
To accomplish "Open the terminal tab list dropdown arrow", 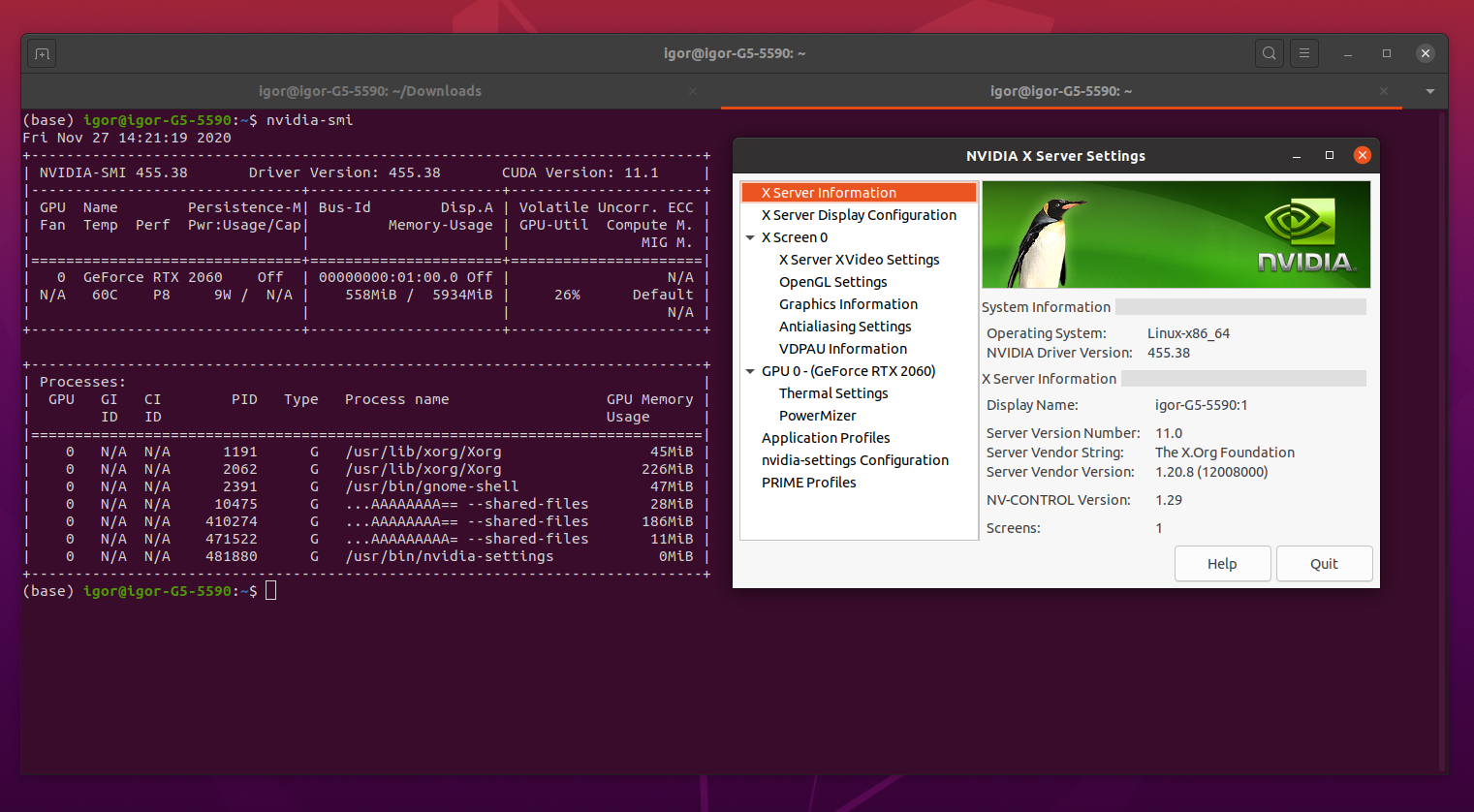I will click(1430, 91).
